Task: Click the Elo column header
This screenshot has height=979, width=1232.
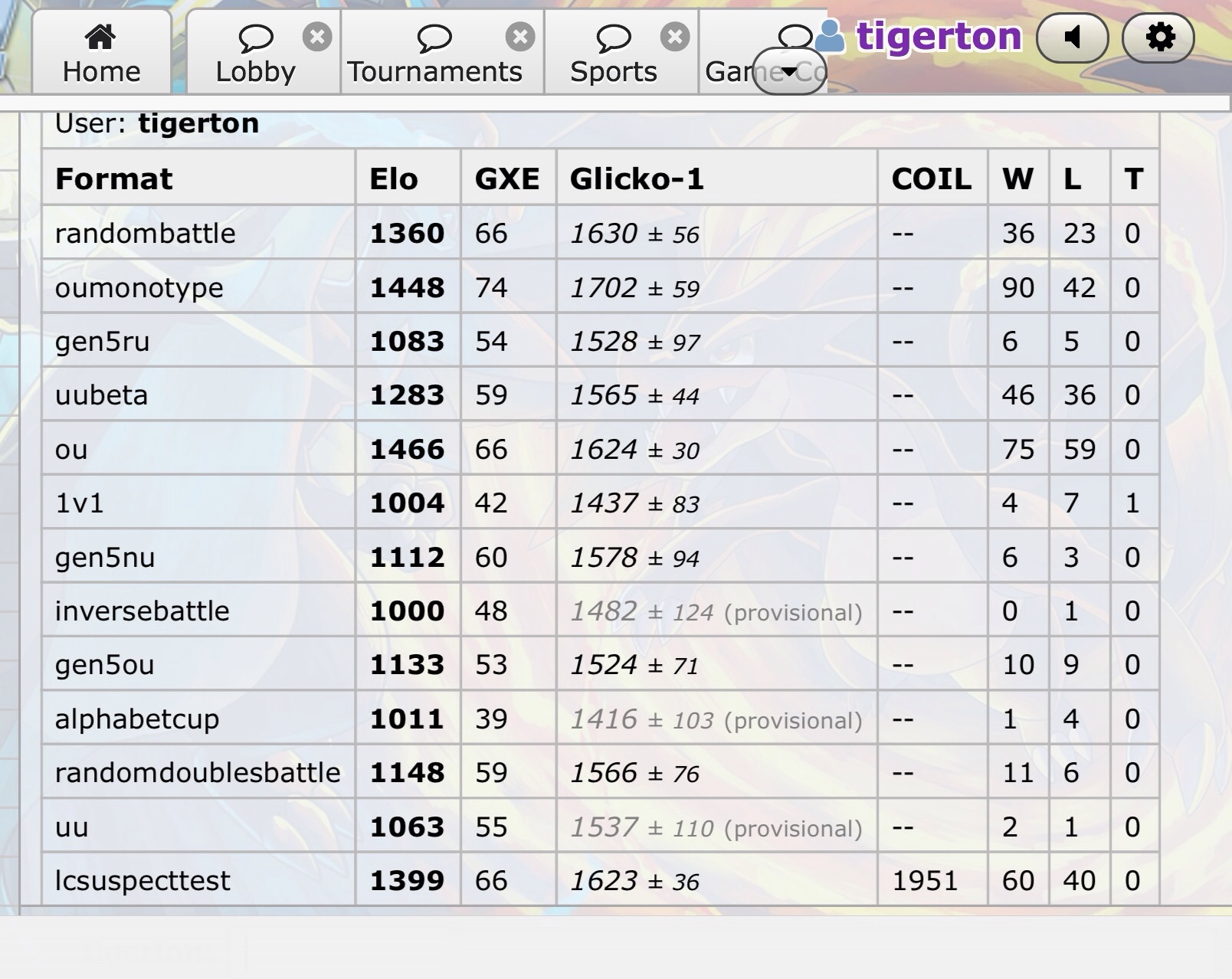Action: coord(394,178)
